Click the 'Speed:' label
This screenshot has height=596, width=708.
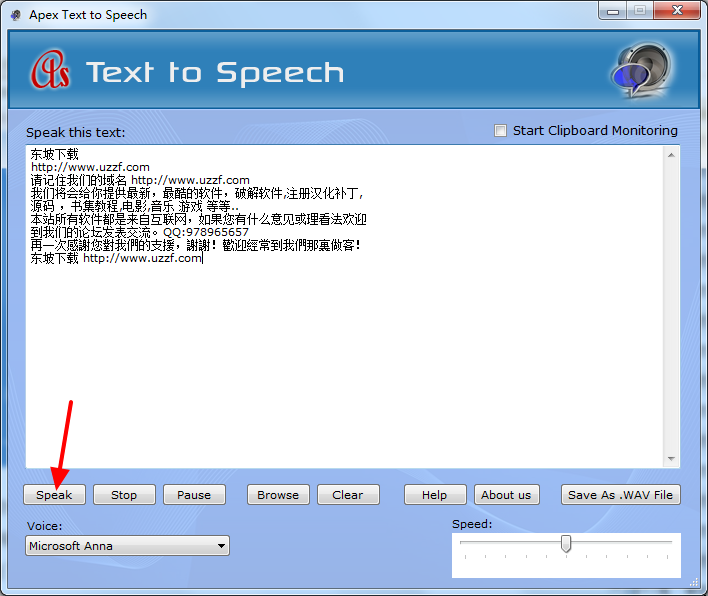(472, 524)
